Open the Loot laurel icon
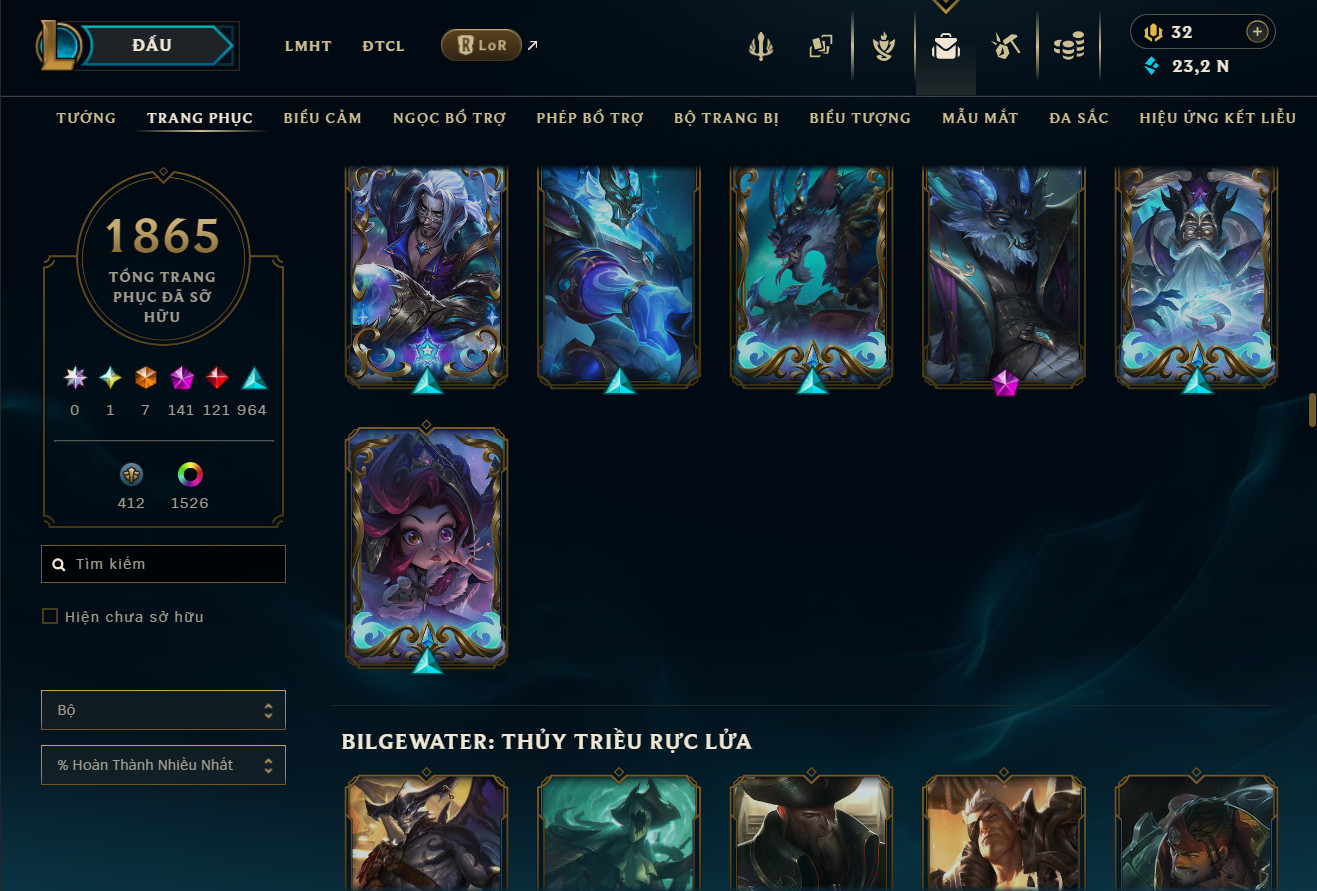1317x891 pixels. click(884, 46)
